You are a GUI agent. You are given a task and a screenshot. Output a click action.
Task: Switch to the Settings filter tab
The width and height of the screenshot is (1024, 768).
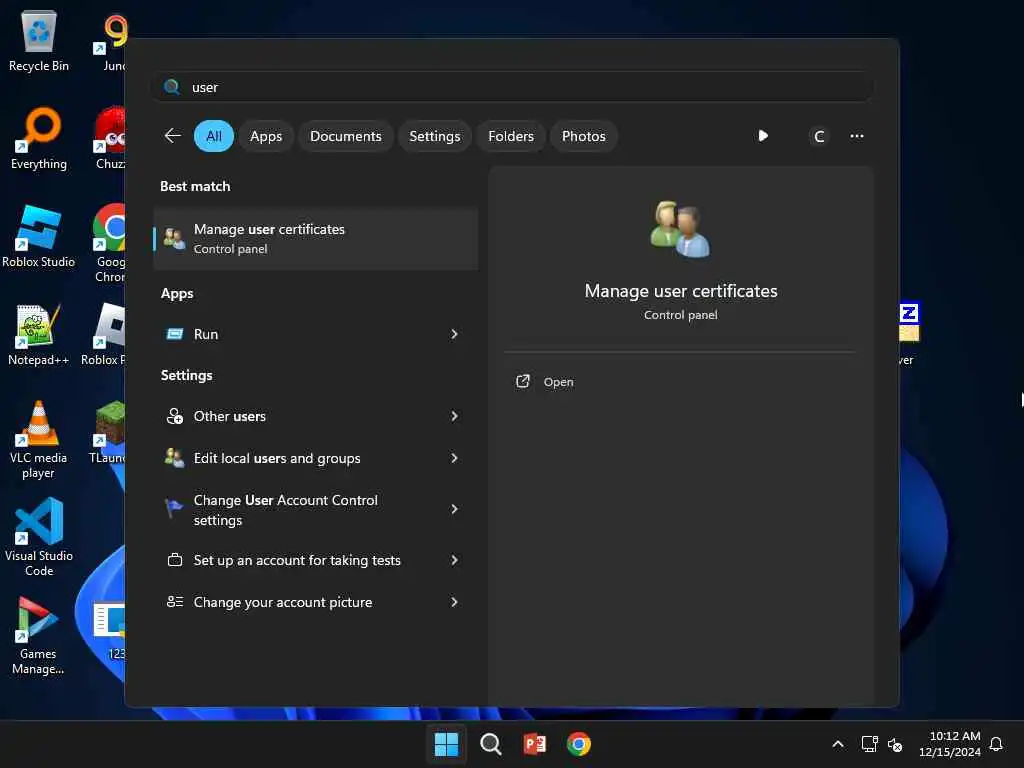[x=435, y=136]
